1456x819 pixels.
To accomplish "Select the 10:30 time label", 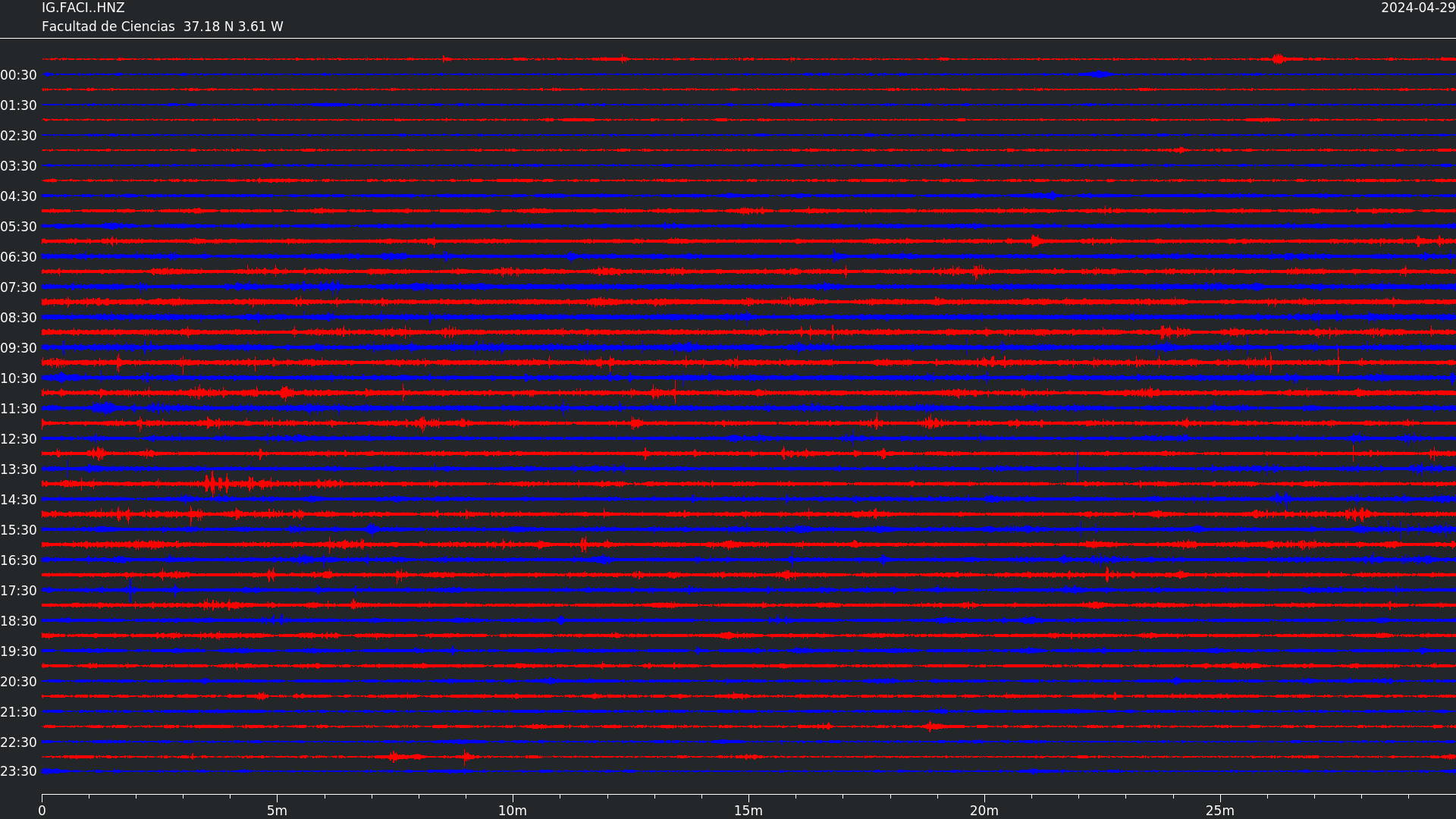I will tap(19, 378).
